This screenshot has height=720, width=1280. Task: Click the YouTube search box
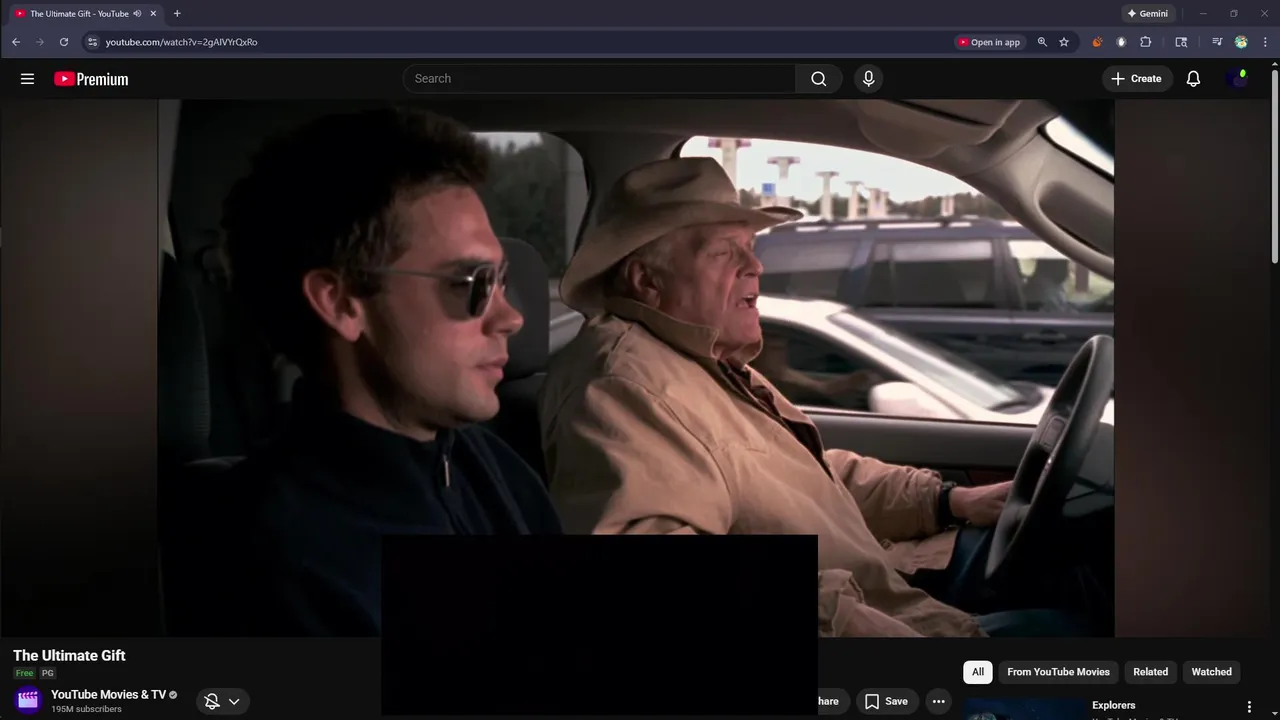600,79
